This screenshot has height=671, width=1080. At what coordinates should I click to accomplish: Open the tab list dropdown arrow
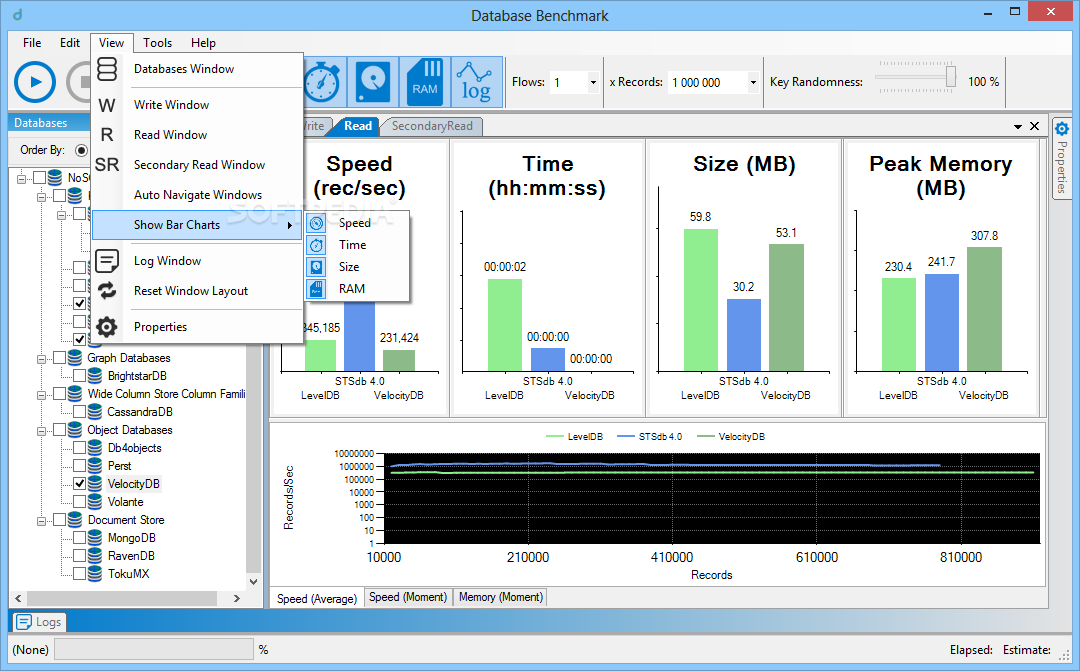(1017, 127)
